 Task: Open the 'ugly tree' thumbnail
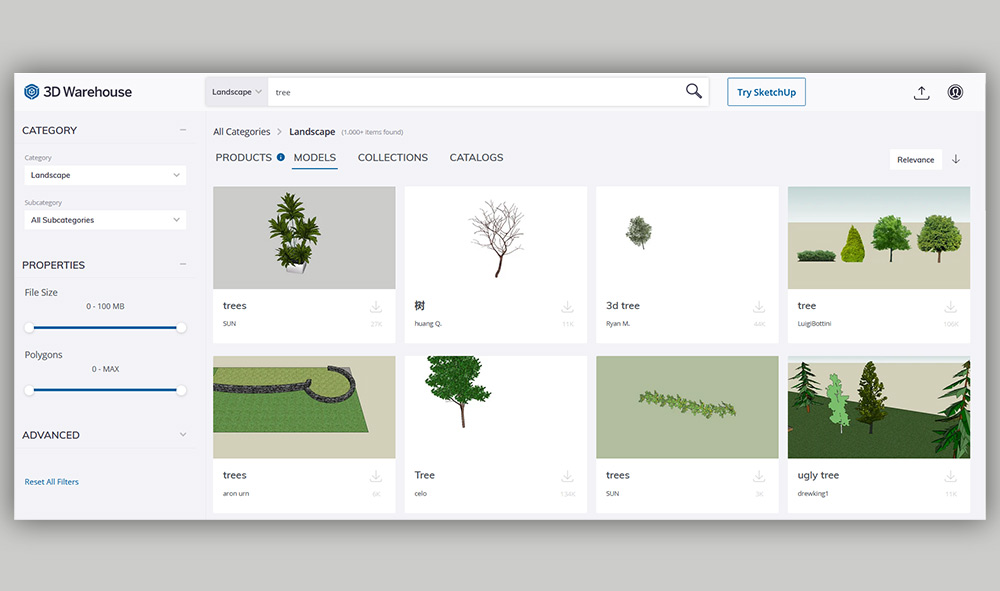point(879,407)
